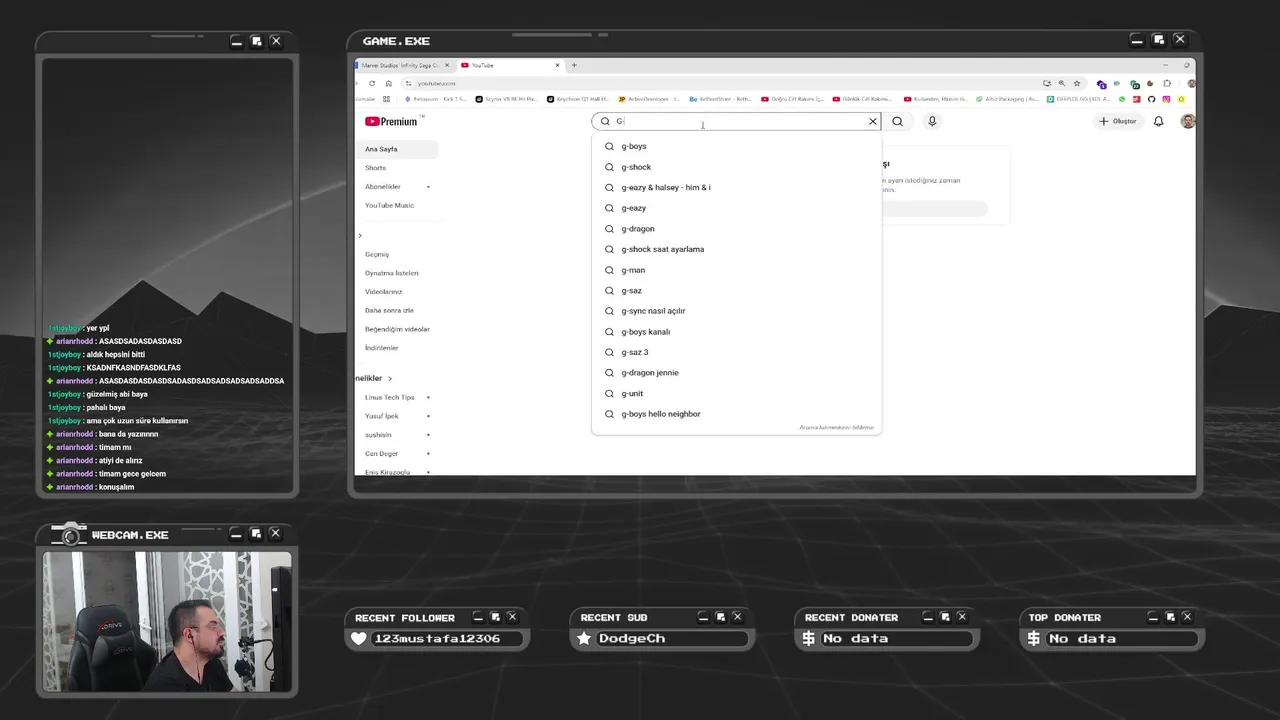Click the site info icon in address bar
This screenshot has height=720, width=1280.
pos(408,83)
